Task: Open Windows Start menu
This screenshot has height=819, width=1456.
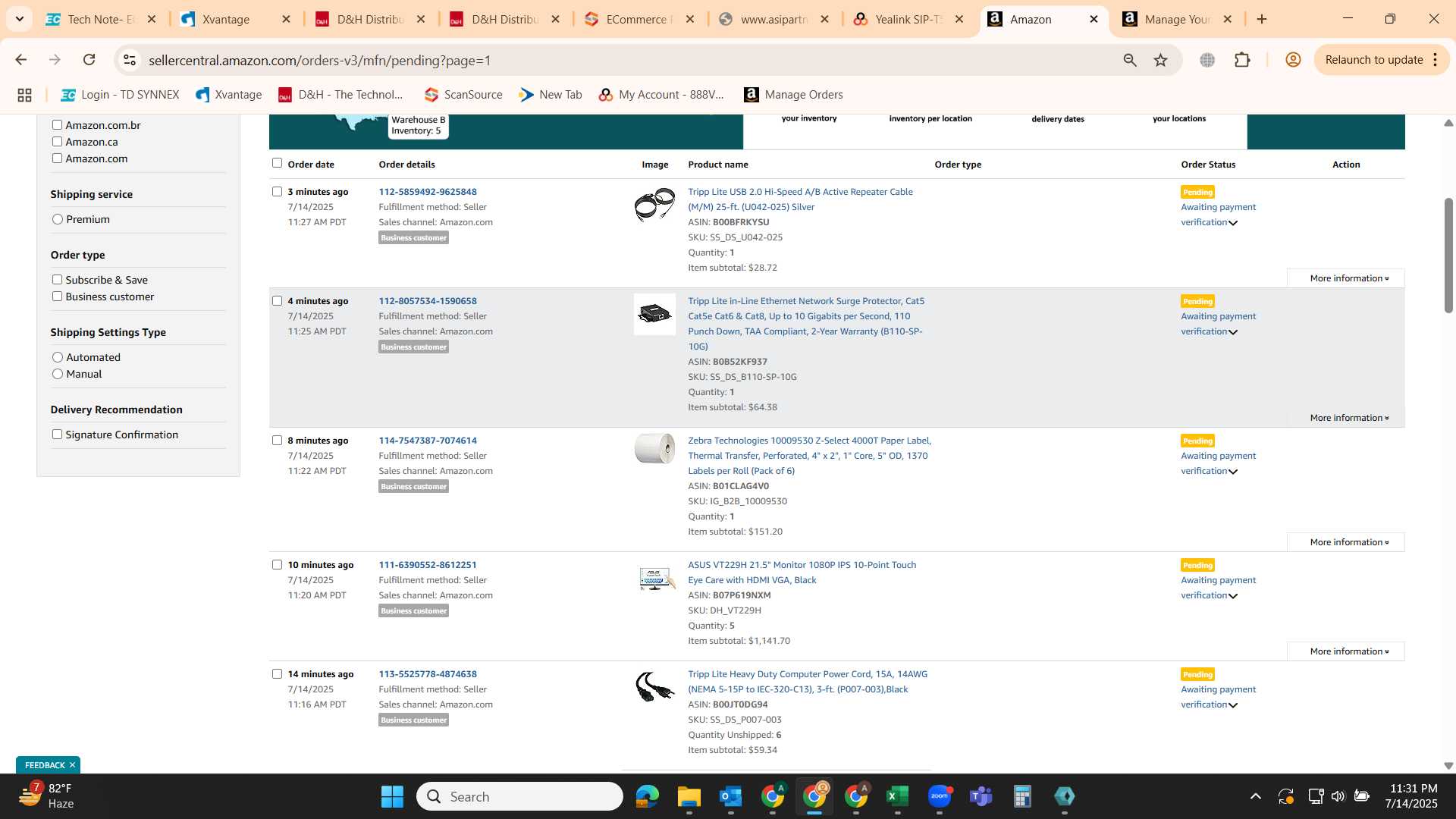Action: coord(392,796)
